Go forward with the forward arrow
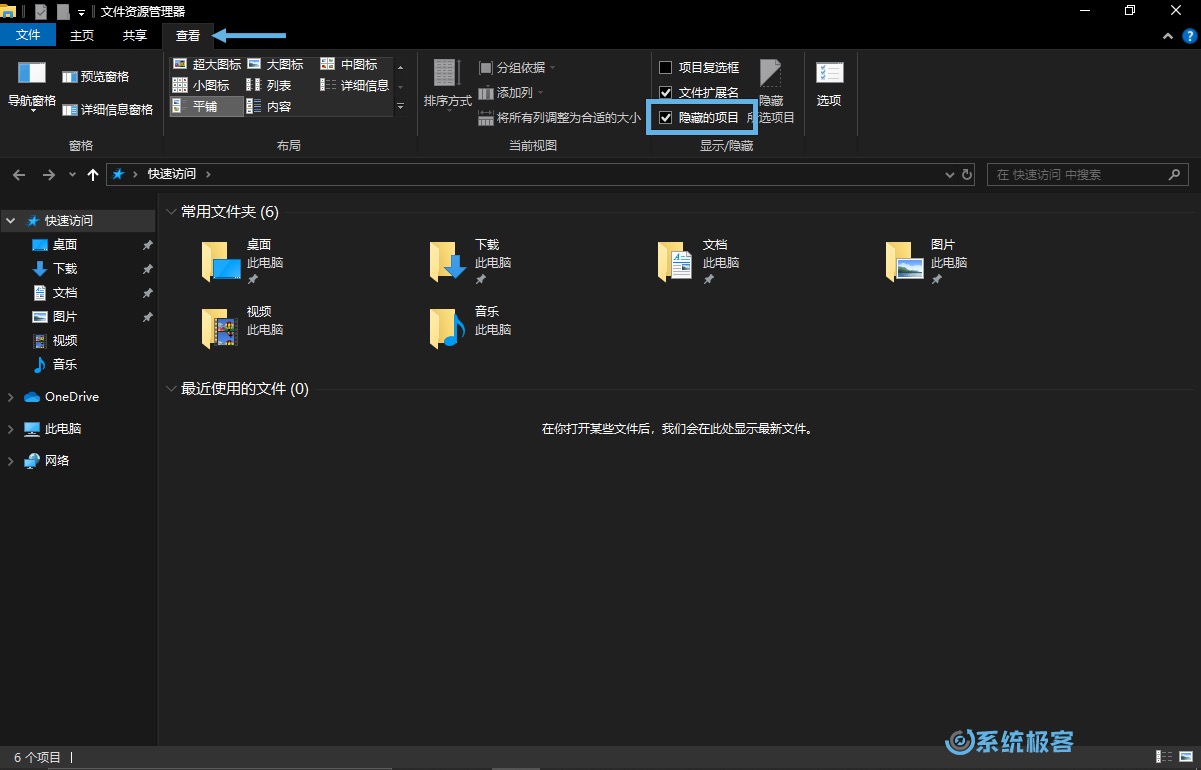1201x770 pixels. point(48,174)
